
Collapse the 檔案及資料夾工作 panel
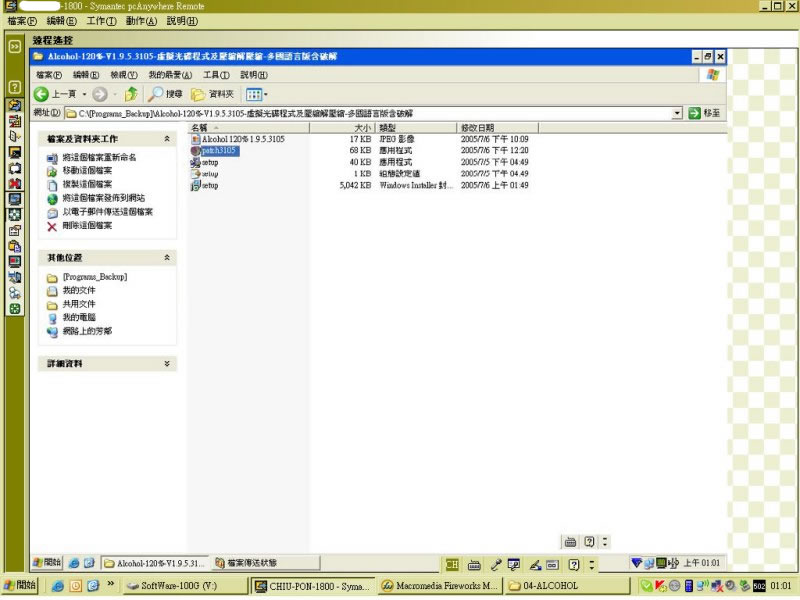[167, 139]
